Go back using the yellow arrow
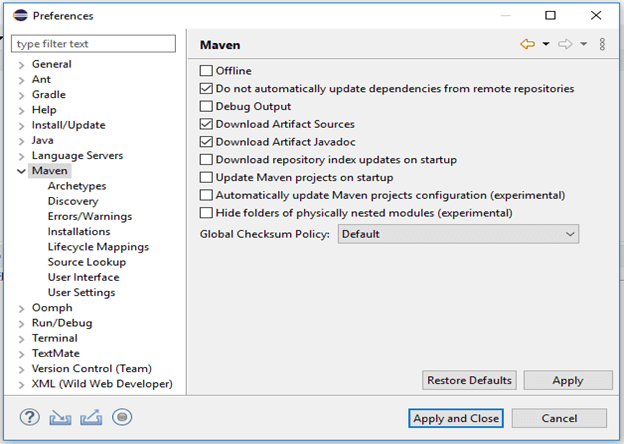The width and height of the screenshot is (624, 444). 527,44
